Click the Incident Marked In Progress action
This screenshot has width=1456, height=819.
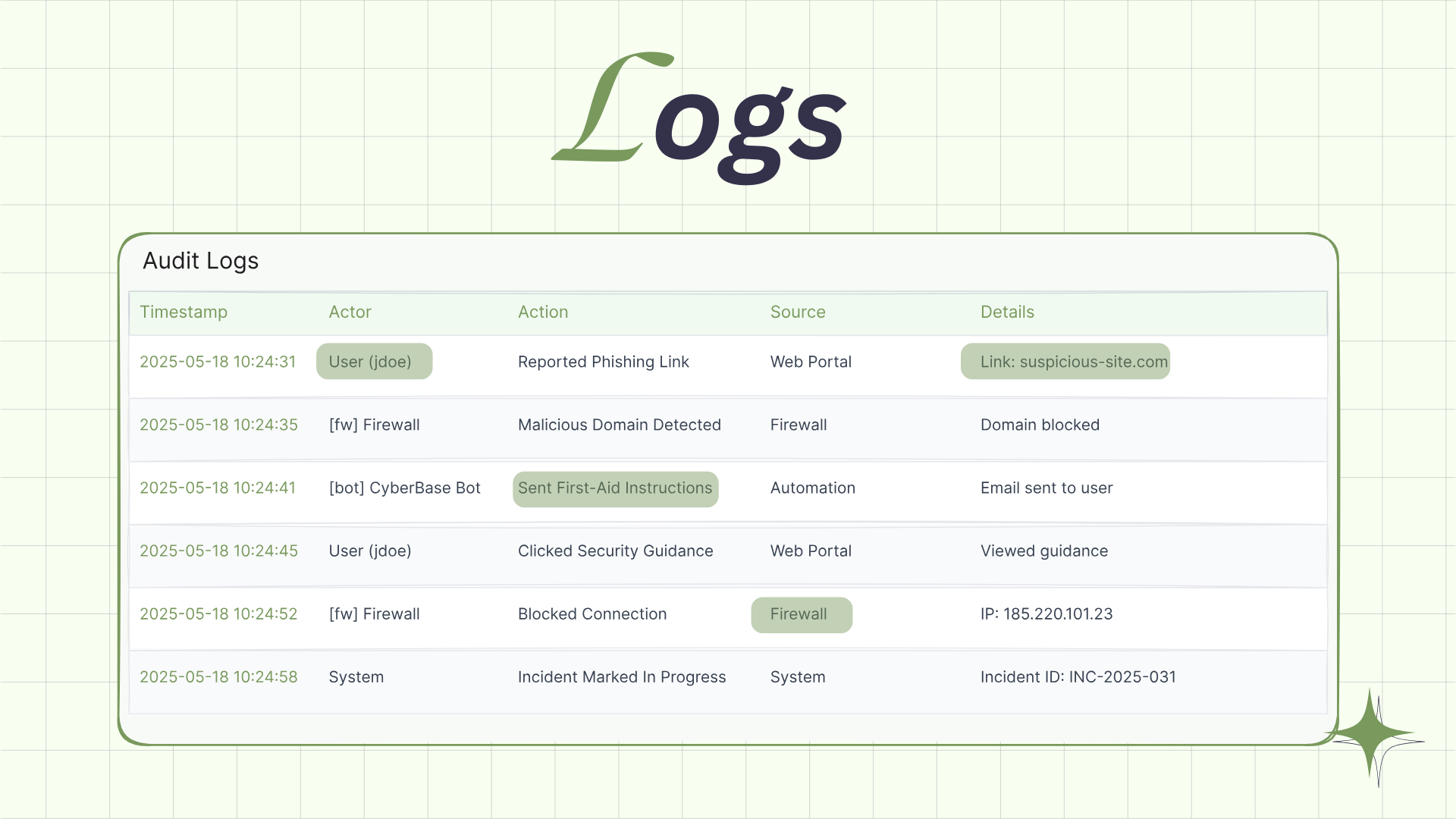click(622, 677)
